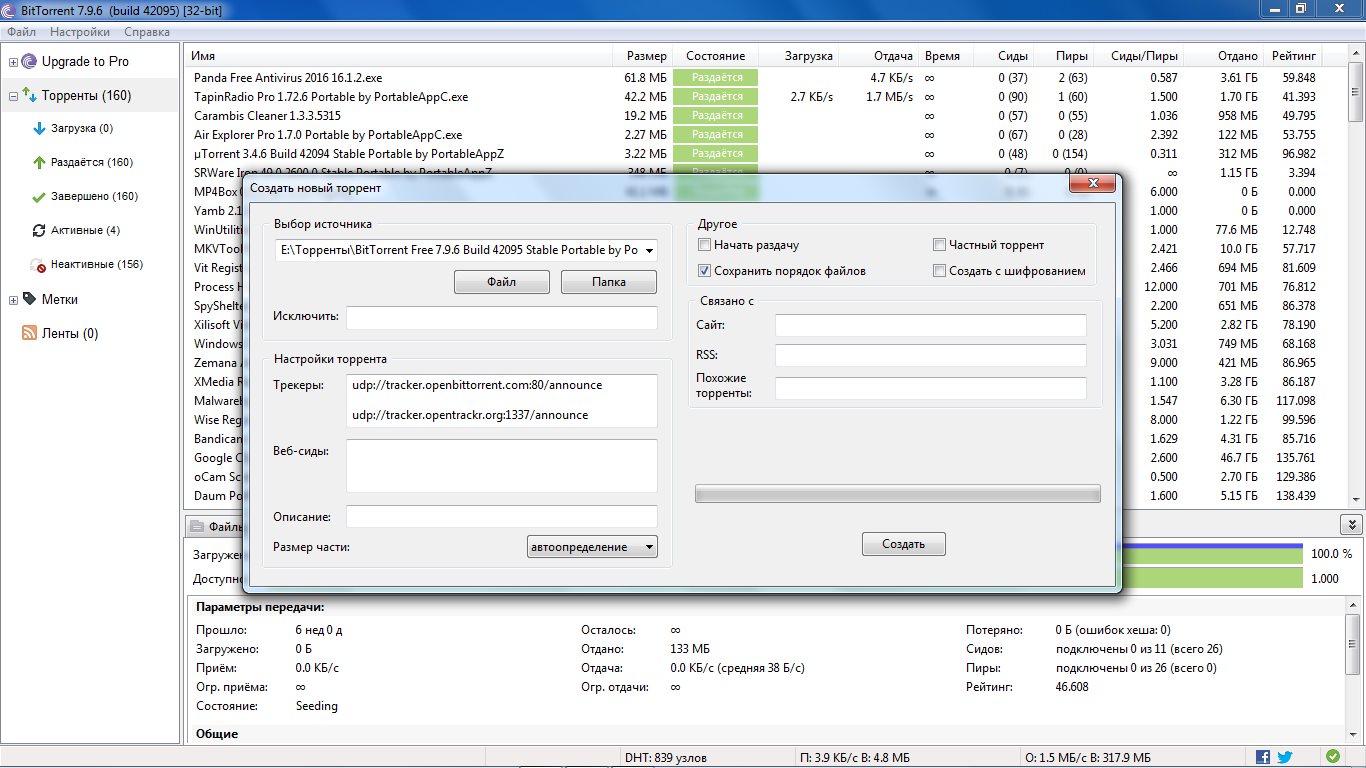This screenshot has height=768, width=1366.
Task: Open the source path dropdown
Action: [649, 250]
